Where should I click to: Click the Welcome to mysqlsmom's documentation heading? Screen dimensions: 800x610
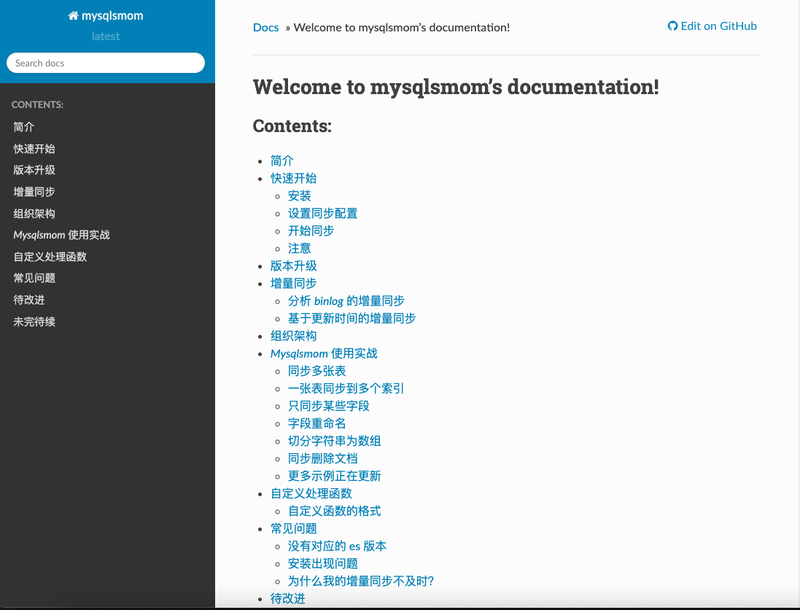pyautogui.click(x=456, y=87)
